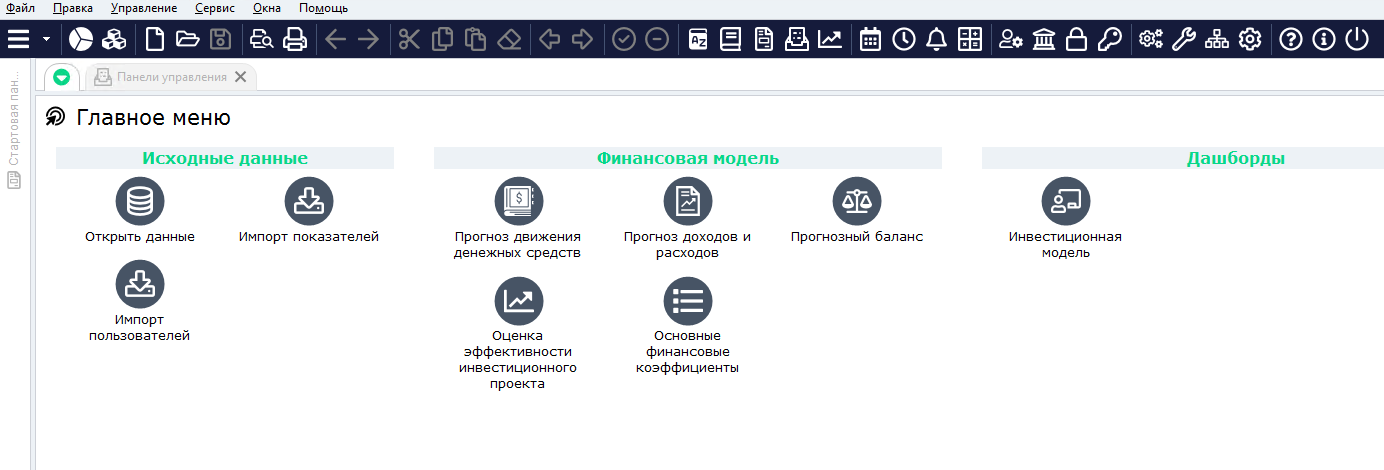Click the print preview magnifier icon
Image resolution: width=1384 pixels, height=470 pixels.
point(261,39)
